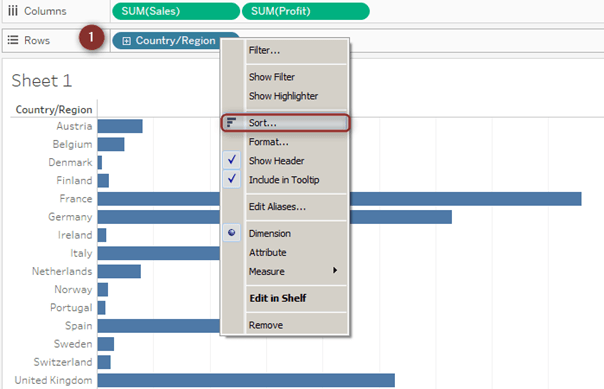Screen dimensions: 604x389
Task: Select the Germany row label
Action: 70,217
